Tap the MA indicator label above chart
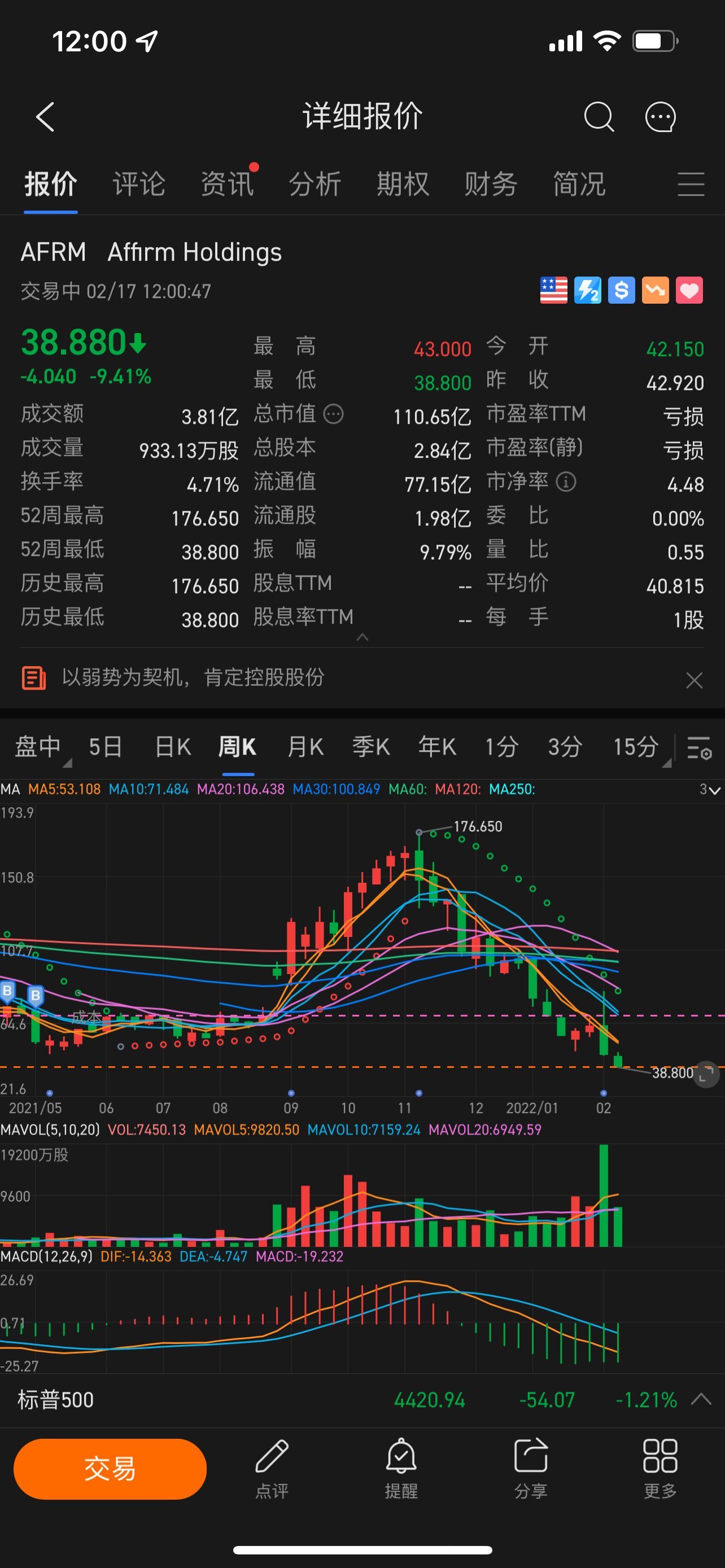 point(10,790)
